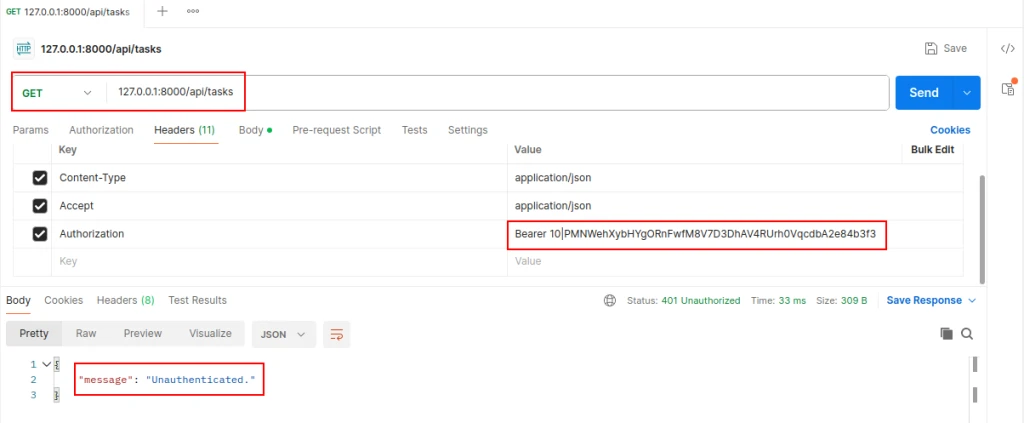Open the Cookies link
Viewport: 1024px width, 423px height.
pos(949,130)
